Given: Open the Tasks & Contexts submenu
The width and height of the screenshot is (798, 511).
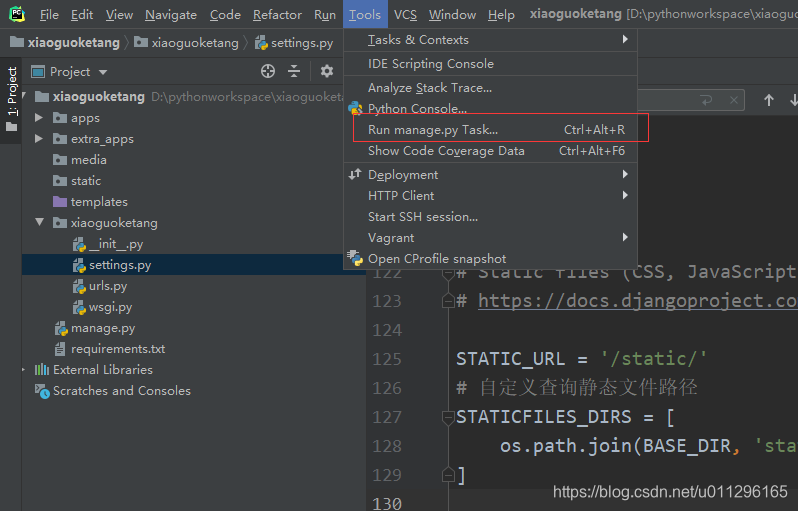Looking at the screenshot, I should [x=491, y=40].
